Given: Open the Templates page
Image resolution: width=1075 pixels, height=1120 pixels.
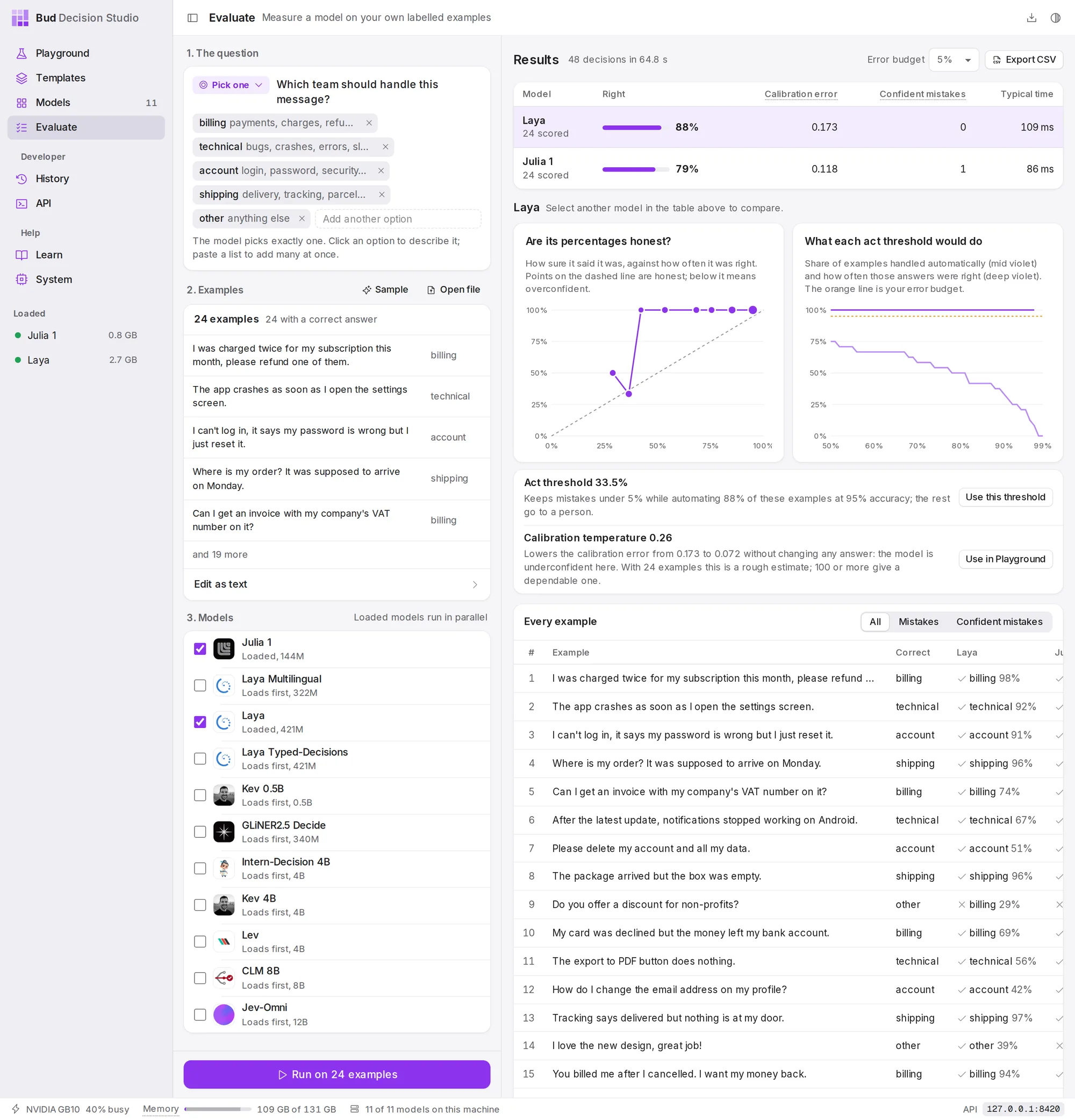Looking at the screenshot, I should pos(85,78).
